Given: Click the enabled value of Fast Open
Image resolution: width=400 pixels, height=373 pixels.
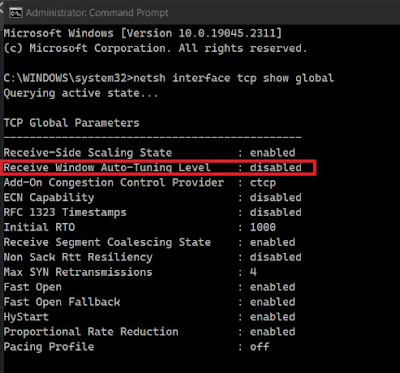Looking at the screenshot, I should pyautogui.click(x=273, y=287).
